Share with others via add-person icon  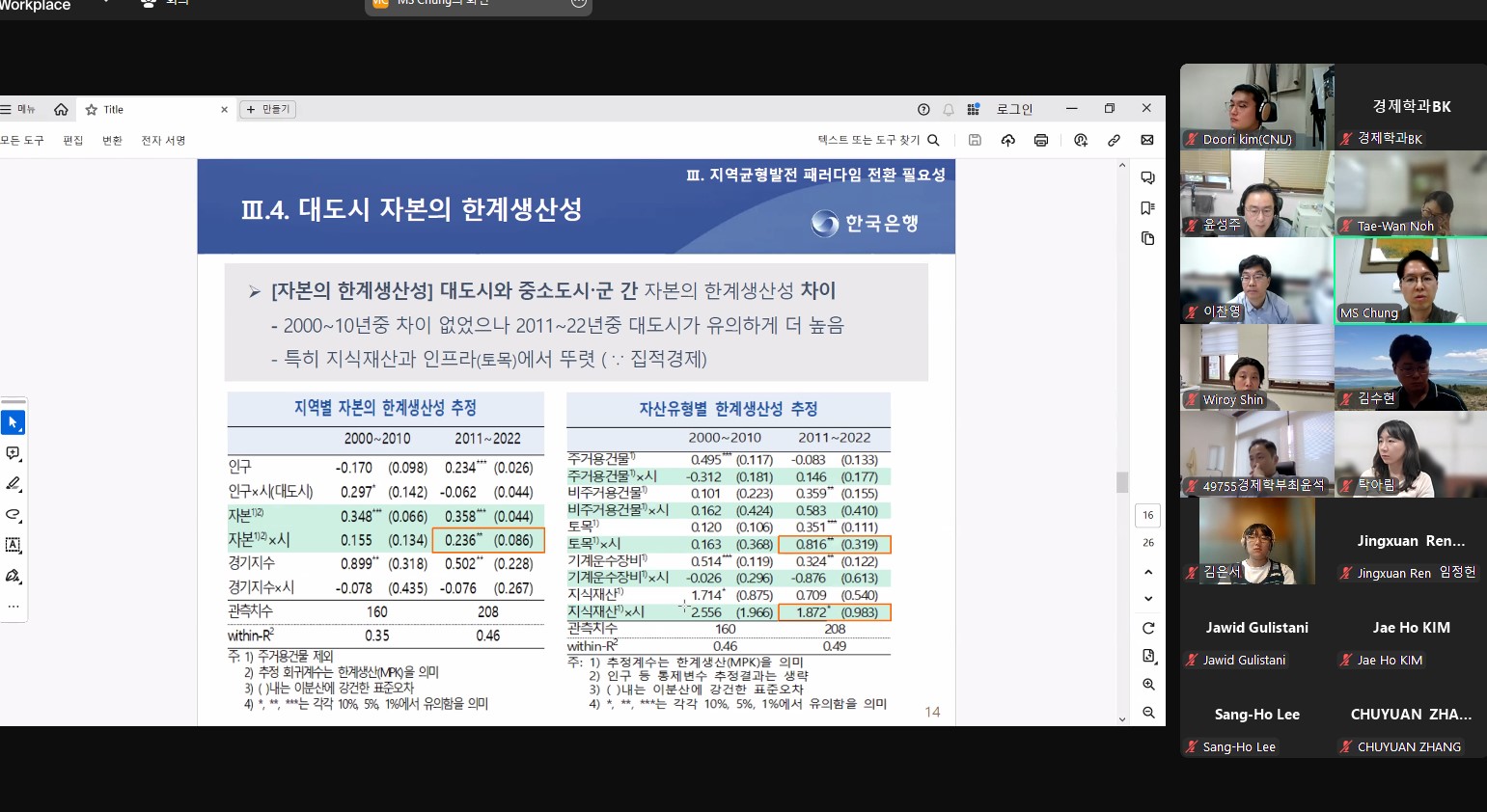click(1081, 140)
